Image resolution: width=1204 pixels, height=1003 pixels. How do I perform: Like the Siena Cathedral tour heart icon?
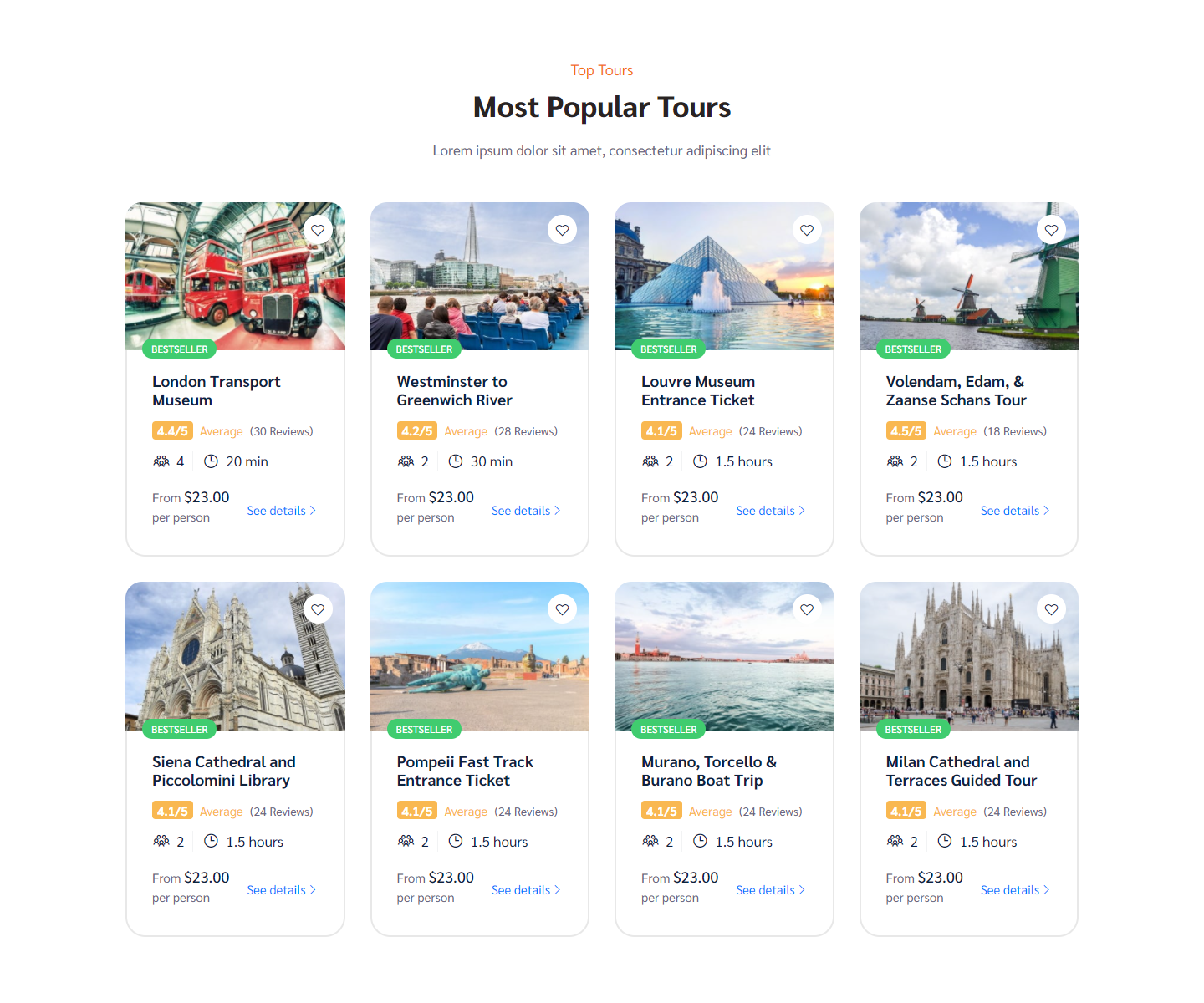[x=318, y=609]
